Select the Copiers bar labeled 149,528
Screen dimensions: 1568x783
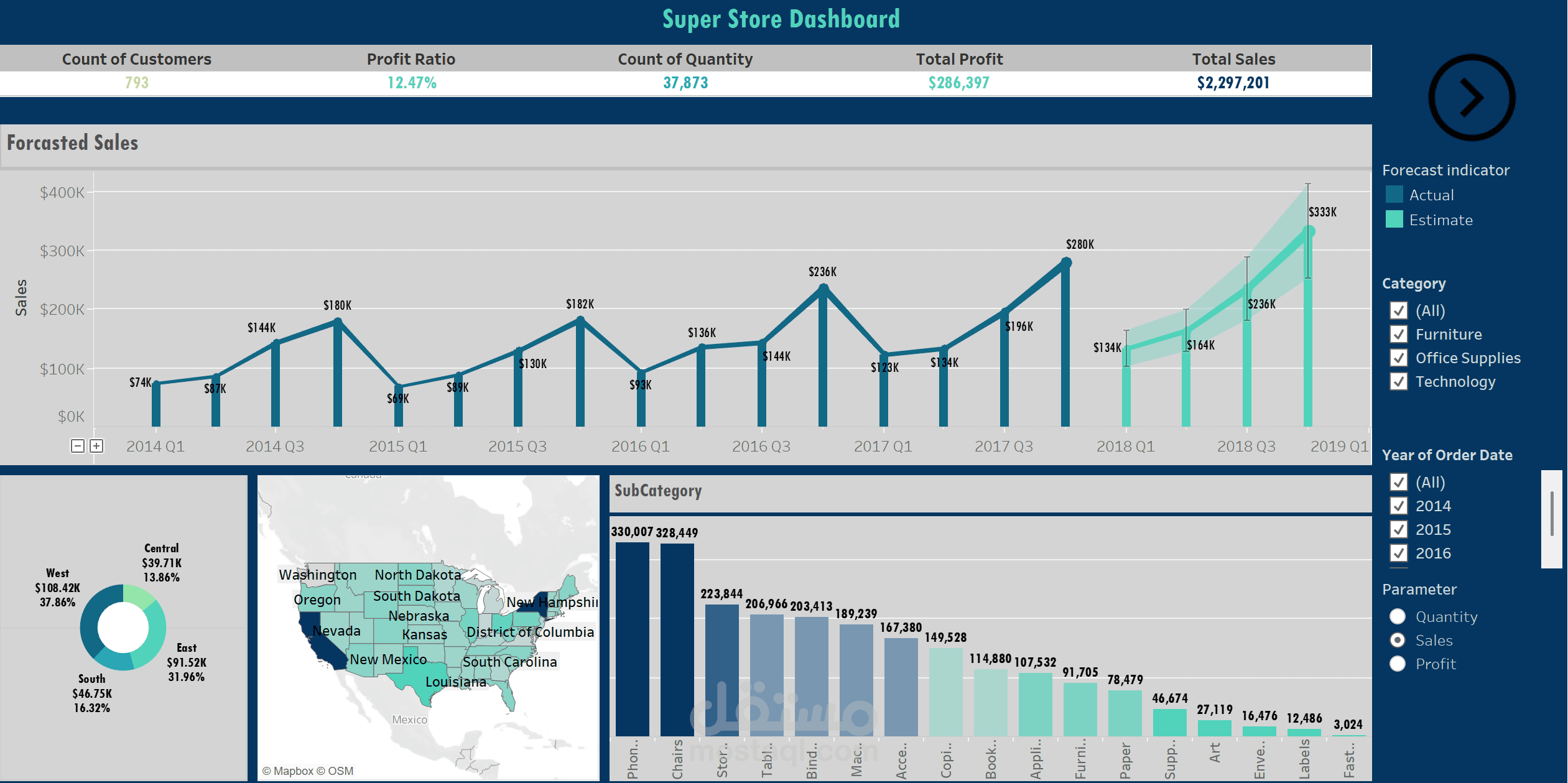[x=946, y=692]
